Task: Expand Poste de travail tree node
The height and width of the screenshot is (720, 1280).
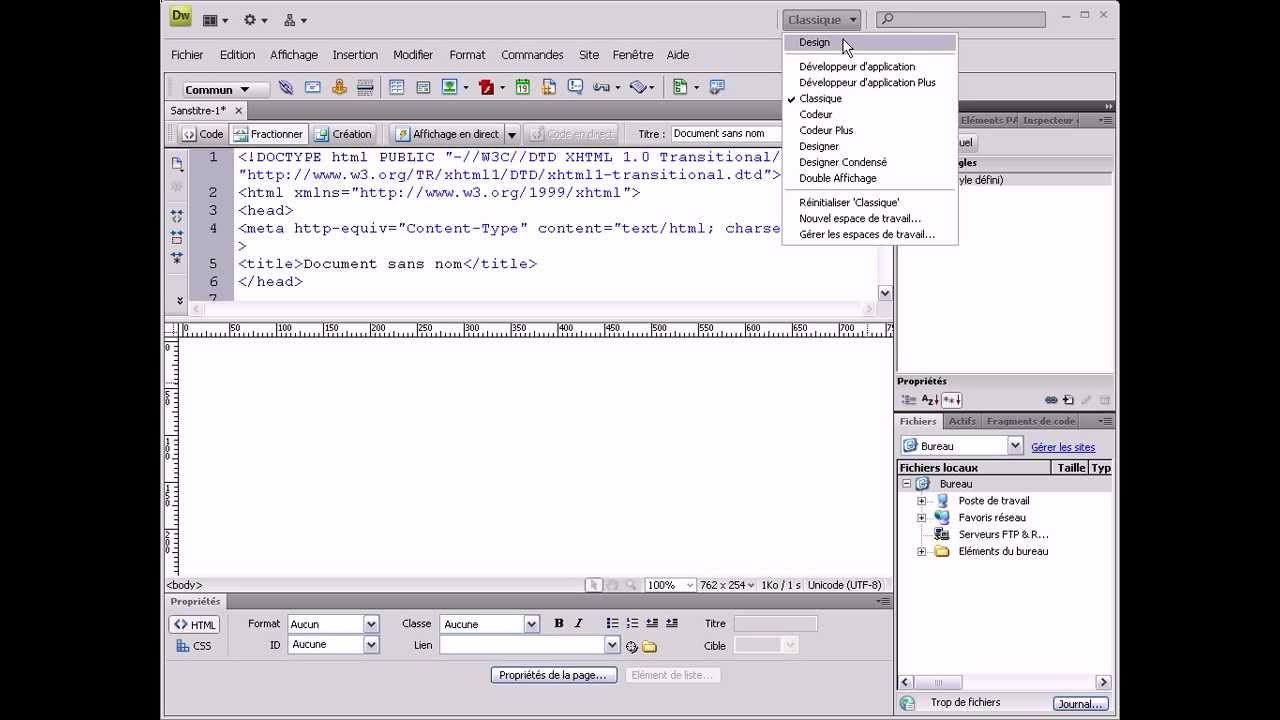Action: 922,501
